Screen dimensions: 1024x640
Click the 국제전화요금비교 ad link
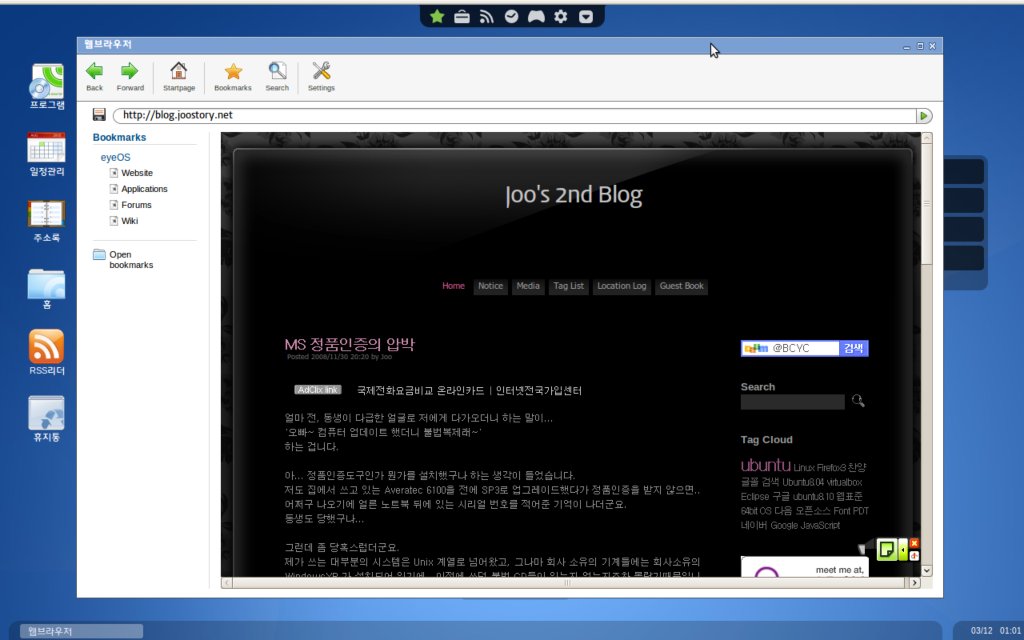pos(394,391)
